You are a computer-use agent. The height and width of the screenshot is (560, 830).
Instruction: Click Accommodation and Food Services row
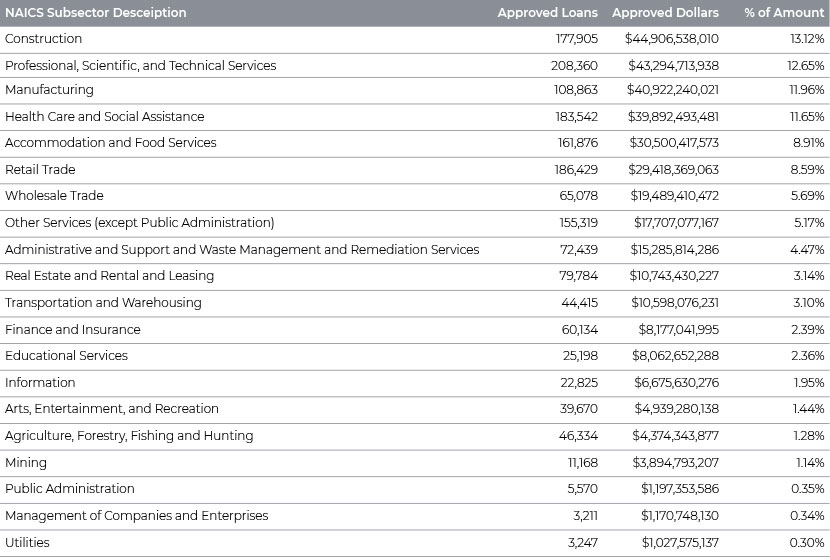(415, 143)
